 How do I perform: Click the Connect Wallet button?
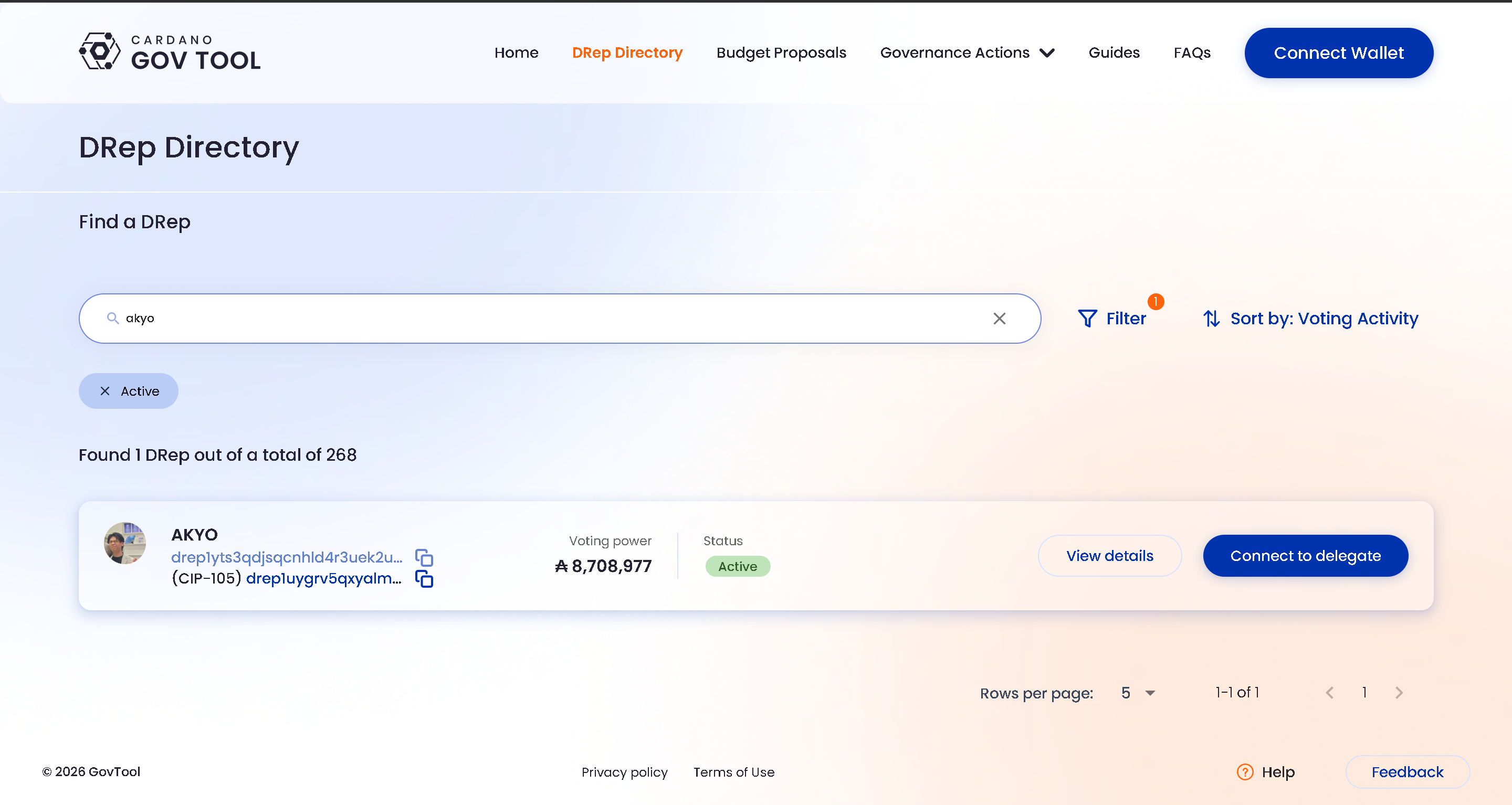click(x=1338, y=53)
